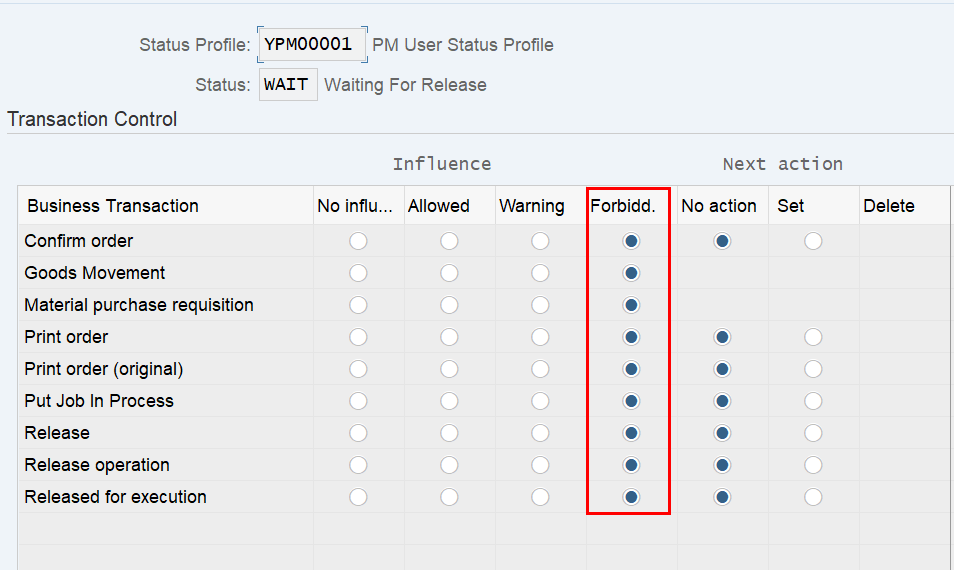
Task: Click the WAIT status field
Action: [288, 84]
